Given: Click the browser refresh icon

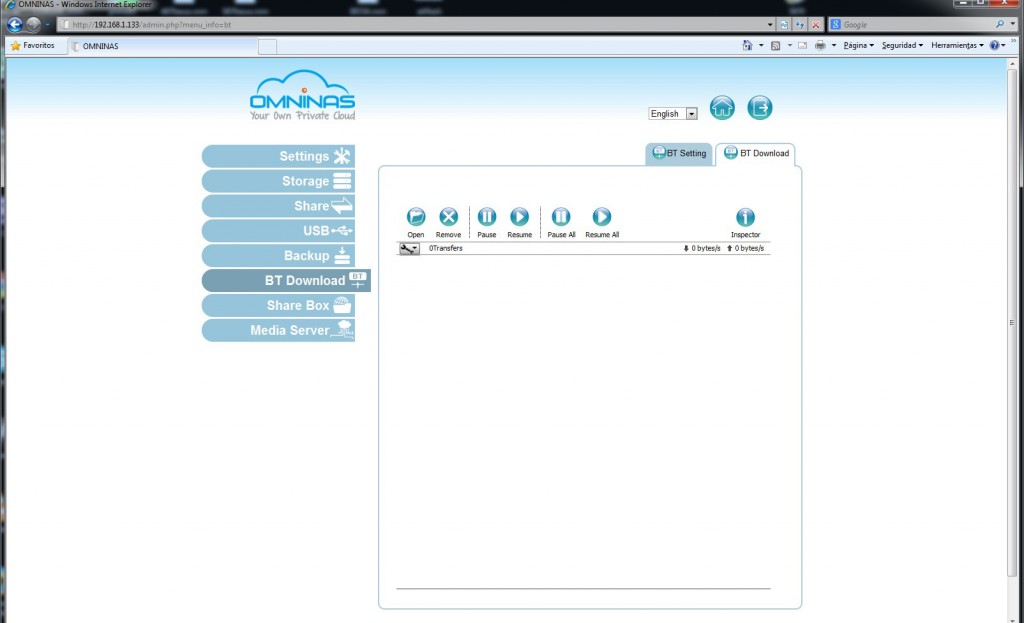Looking at the screenshot, I should [x=800, y=25].
